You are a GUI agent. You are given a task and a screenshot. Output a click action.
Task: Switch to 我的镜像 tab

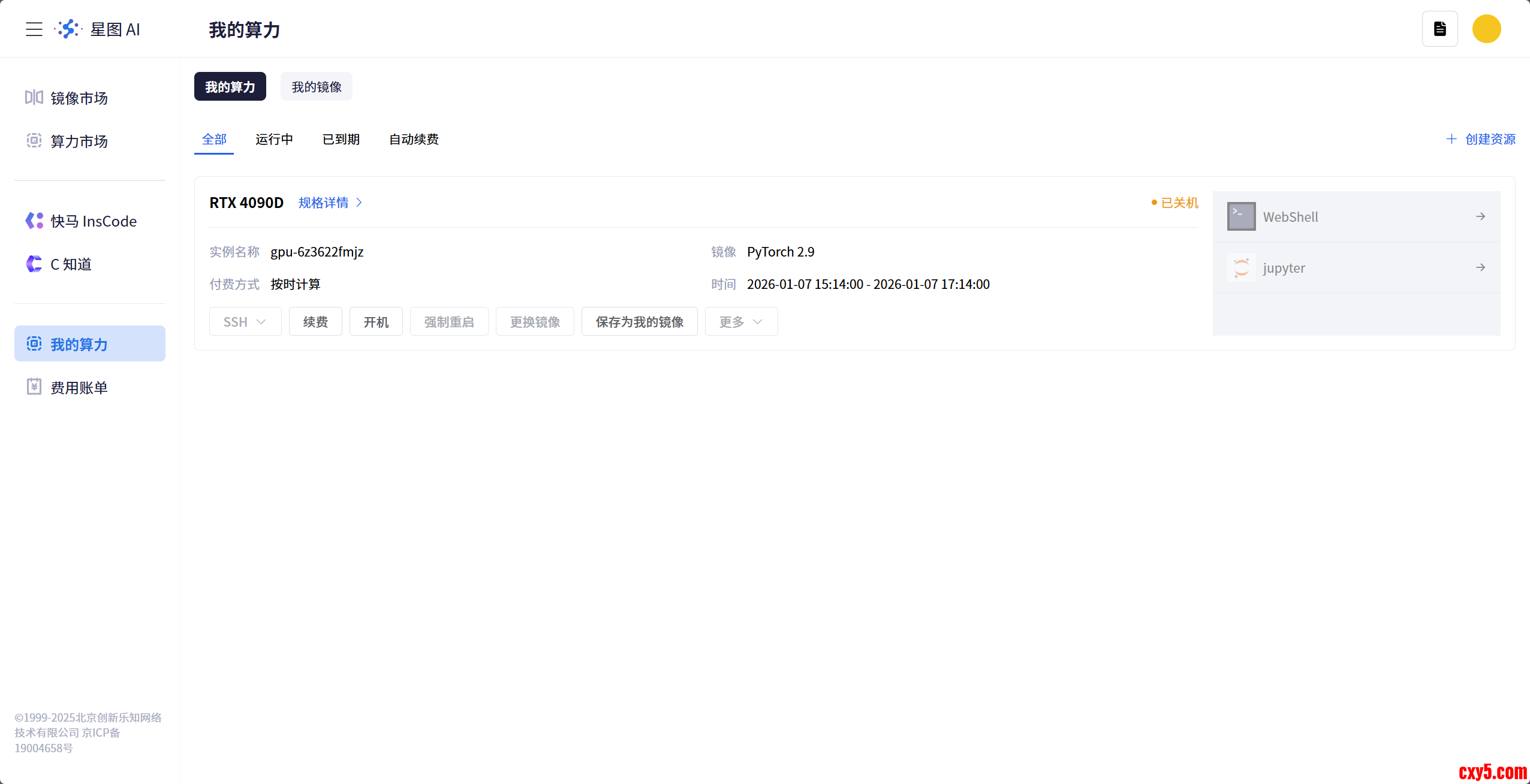pos(316,87)
